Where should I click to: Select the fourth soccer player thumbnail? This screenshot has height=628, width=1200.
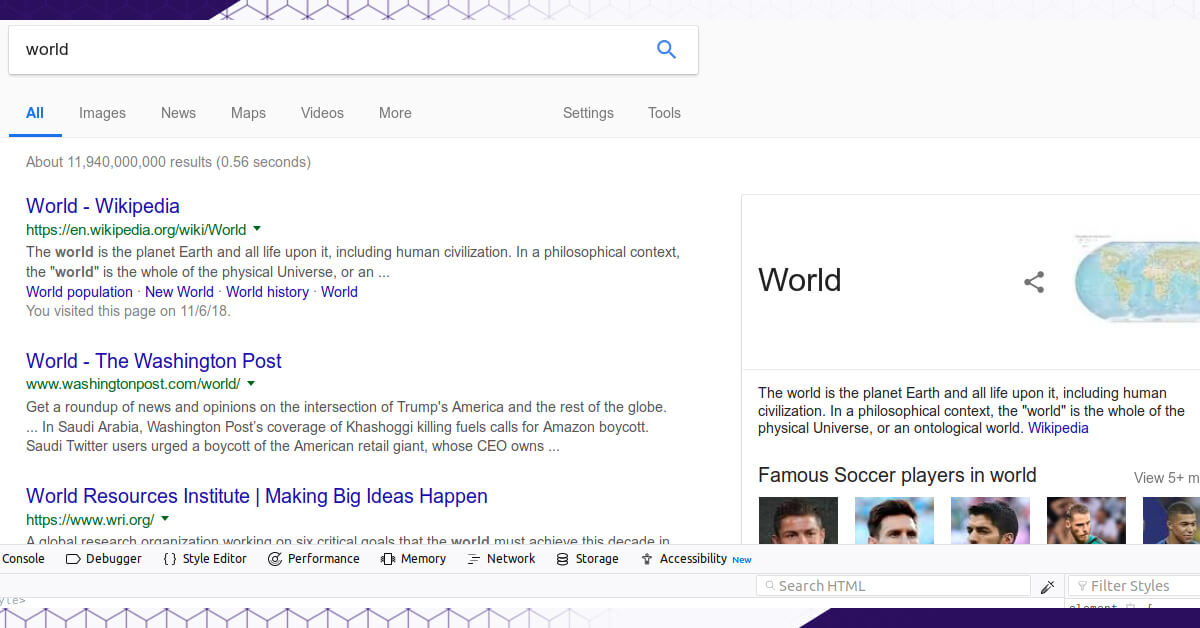pyautogui.click(x=1086, y=521)
